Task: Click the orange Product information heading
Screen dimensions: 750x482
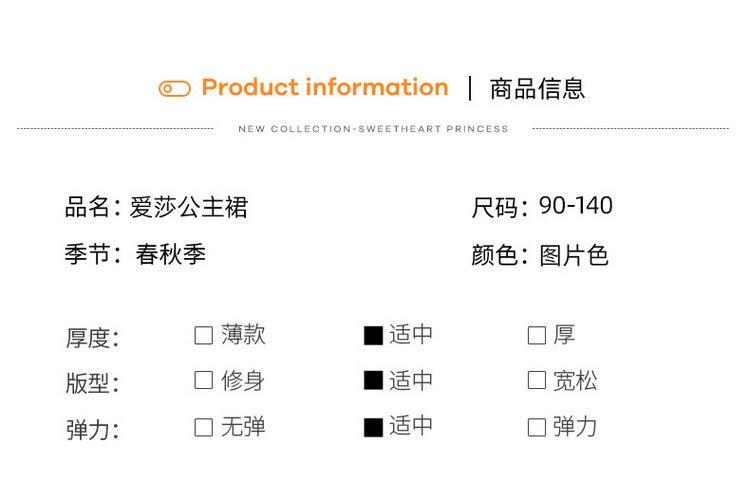Action: 324,88
